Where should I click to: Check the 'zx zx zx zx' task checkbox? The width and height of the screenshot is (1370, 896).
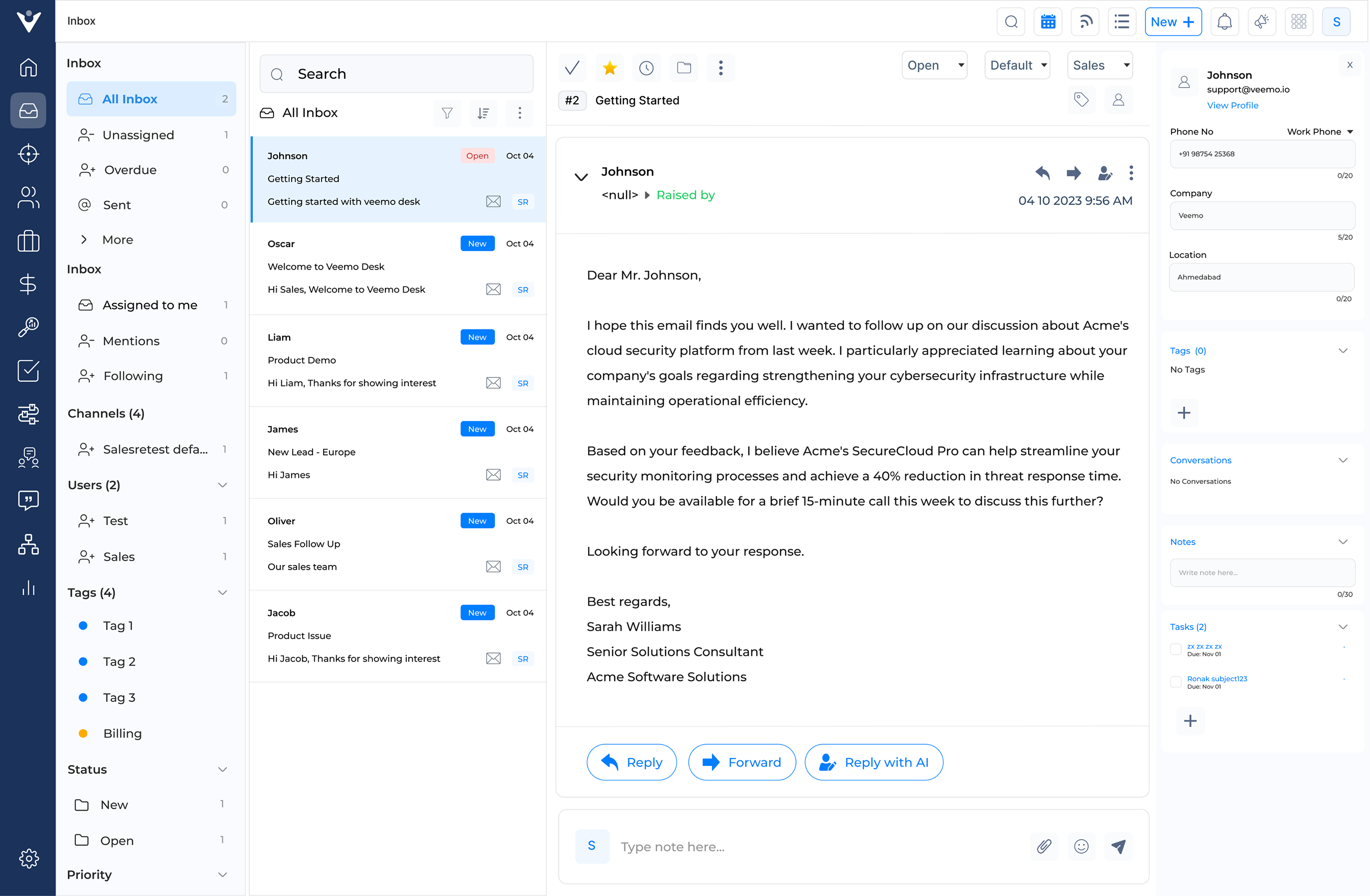pyautogui.click(x=1176, y=649)
